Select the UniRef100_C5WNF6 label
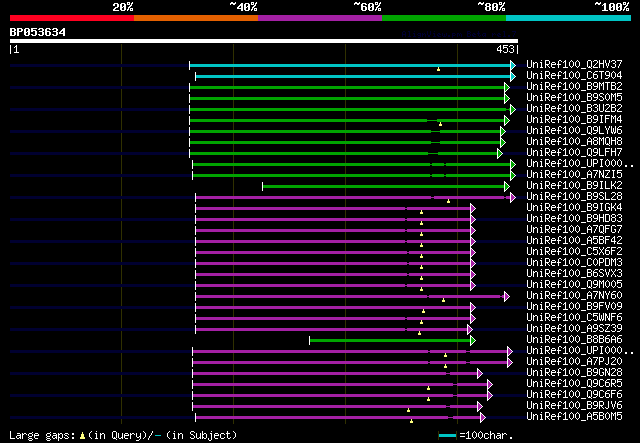This screenshot has height=443, width=640. [574, 318]
